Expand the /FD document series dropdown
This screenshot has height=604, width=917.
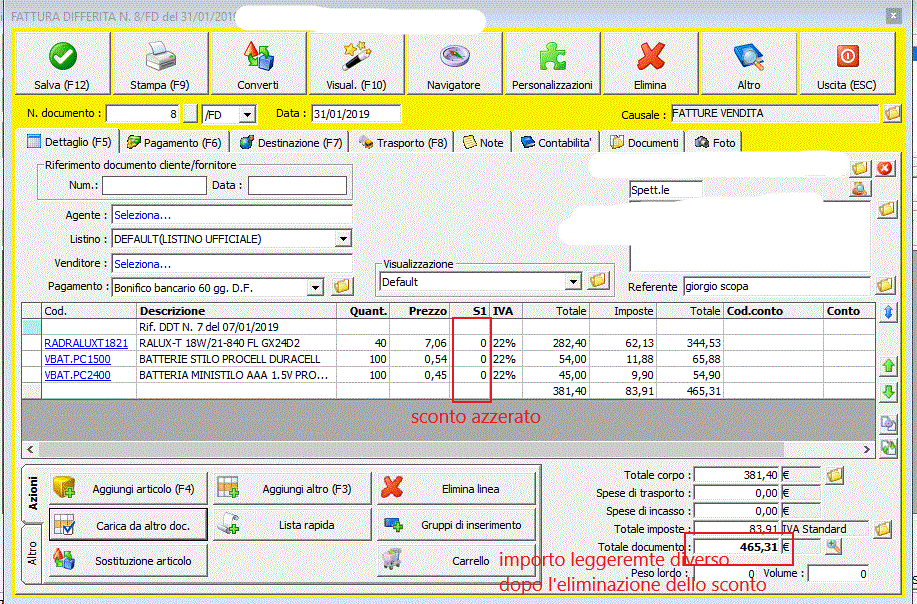click(x=248, y=115)
